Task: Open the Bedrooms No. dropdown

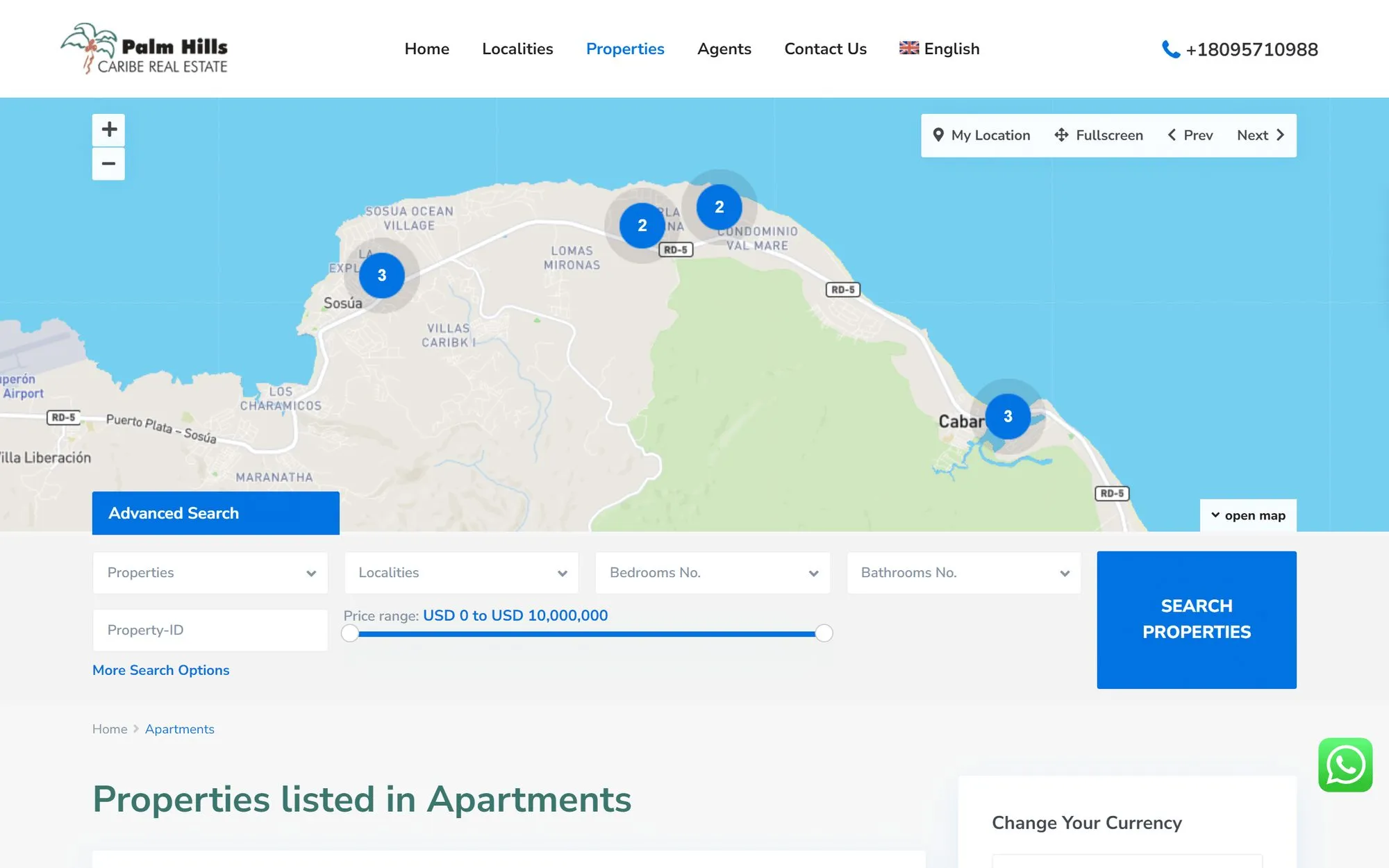Action: click(713, 573)
